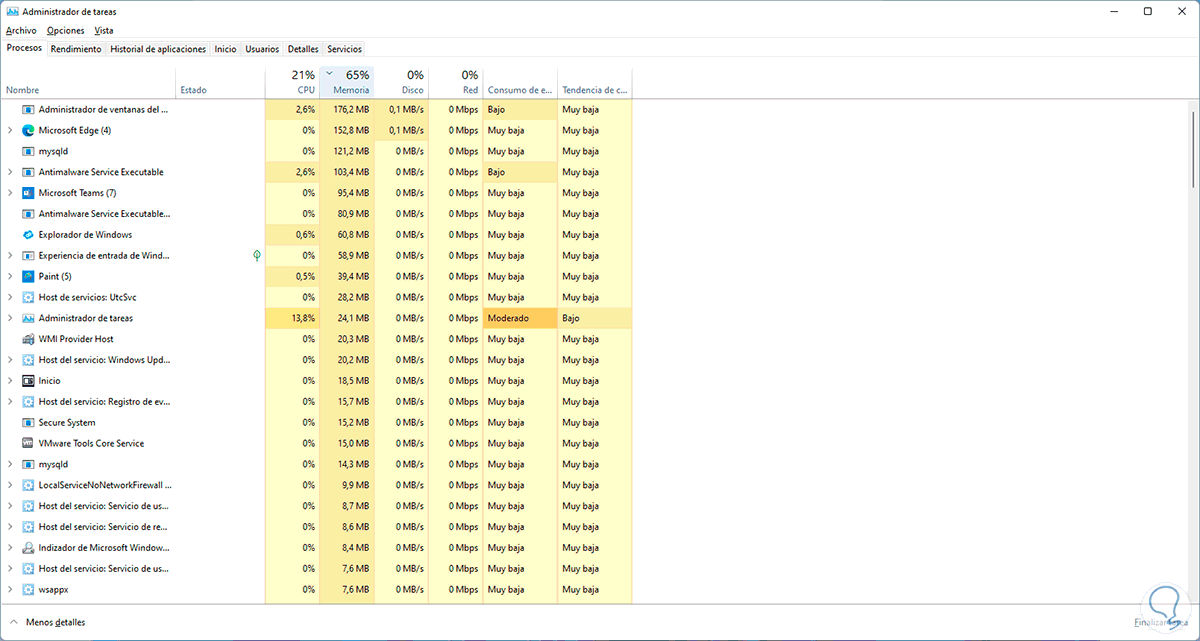This screenshot has width=1200, height=641.
Task: Select the 'Secure System' row name
Action: point(67,423)
